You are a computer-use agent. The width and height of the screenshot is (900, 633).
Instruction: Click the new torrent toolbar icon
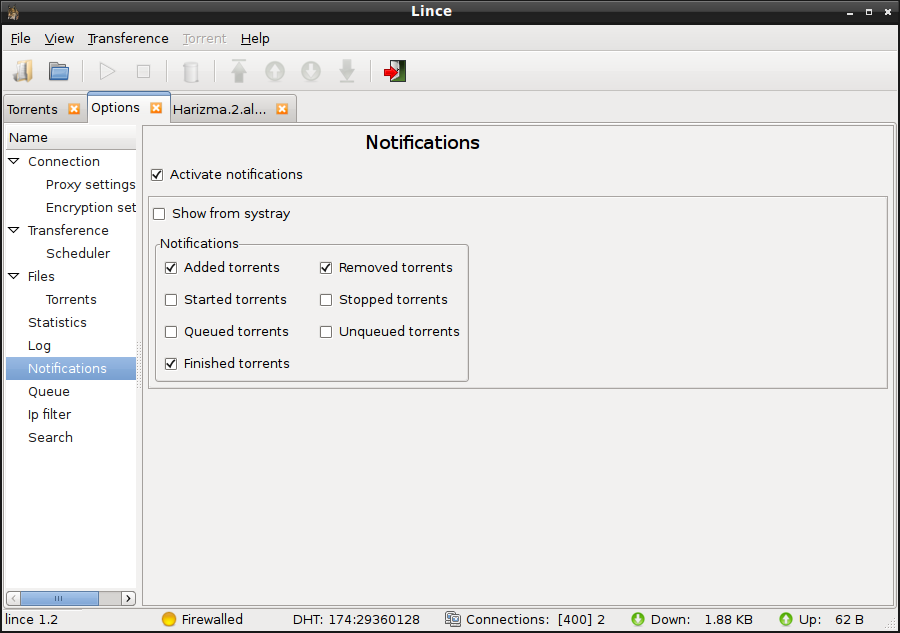point(23,71)
